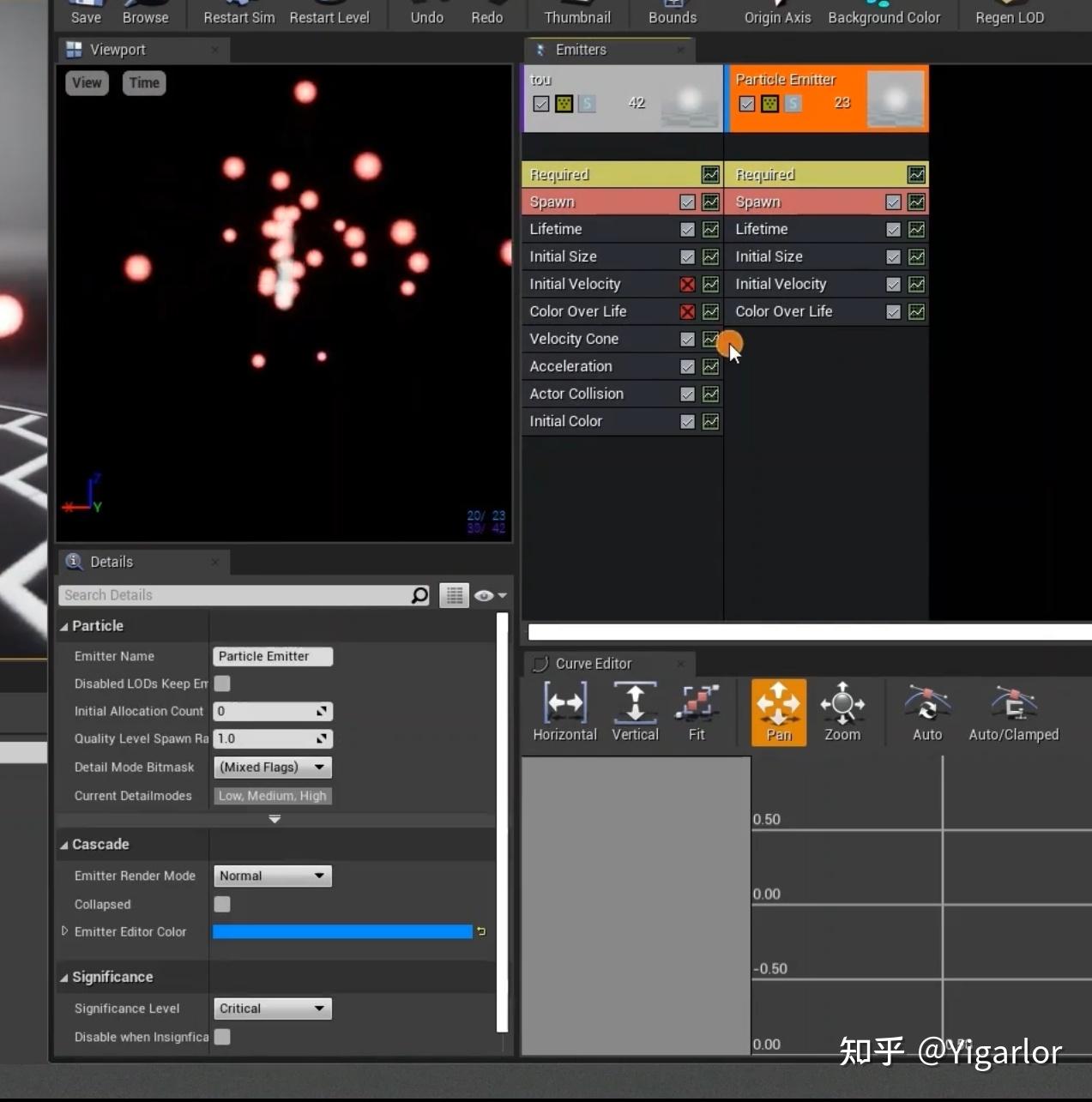The image size is (1092, 1102).
Task: Click the Horizontal fit curve editor icon
Action: (x=564, y=712)
